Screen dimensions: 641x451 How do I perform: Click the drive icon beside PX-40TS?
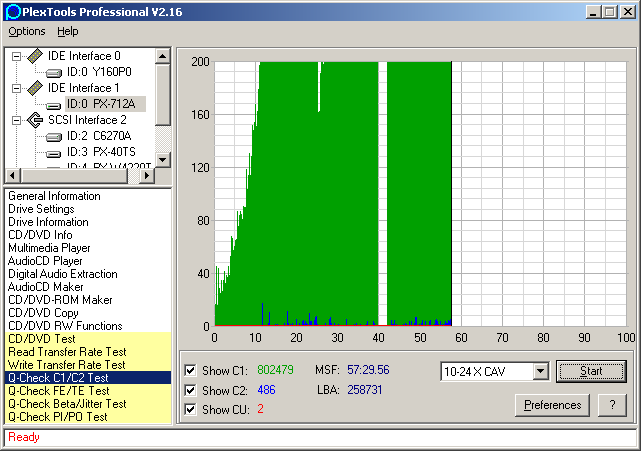pyautogui.click(x=54, y=153)
